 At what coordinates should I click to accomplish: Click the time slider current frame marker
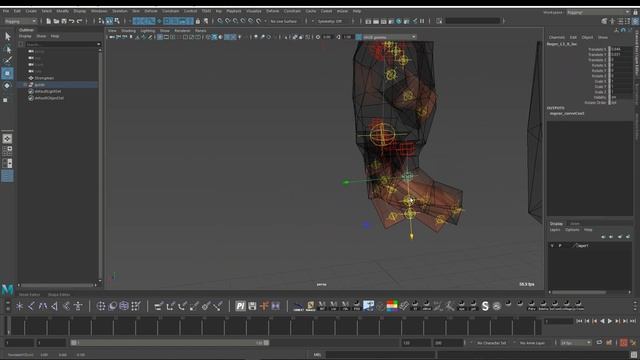pos(8,326)
